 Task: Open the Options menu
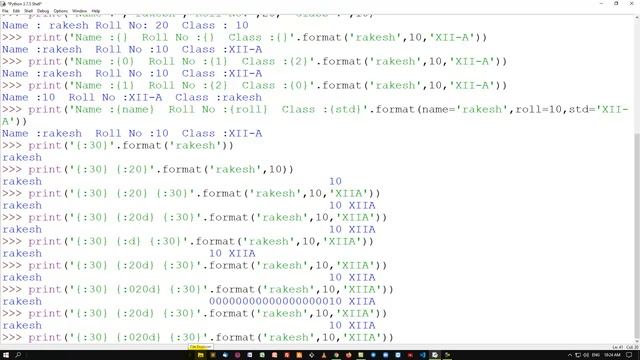pos(60,11)
